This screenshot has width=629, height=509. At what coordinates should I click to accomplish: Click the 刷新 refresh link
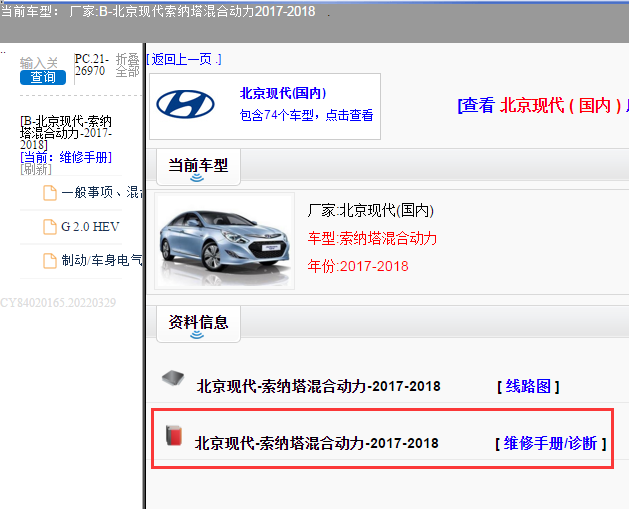tap(36, 169)
